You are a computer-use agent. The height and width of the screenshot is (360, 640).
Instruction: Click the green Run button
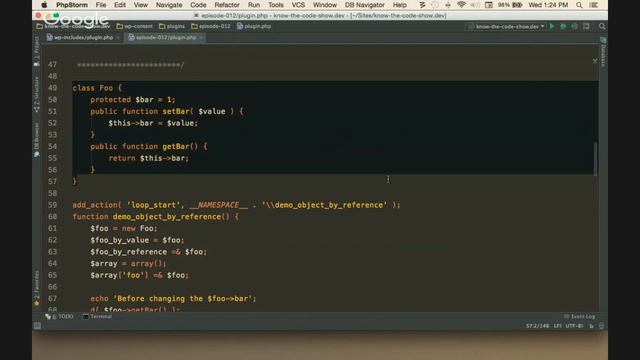pyautogui.click(x=552, y=27)
